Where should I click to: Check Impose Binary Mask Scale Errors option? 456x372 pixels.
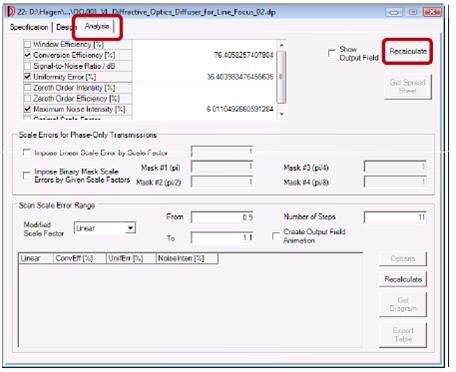pos(26,175)
